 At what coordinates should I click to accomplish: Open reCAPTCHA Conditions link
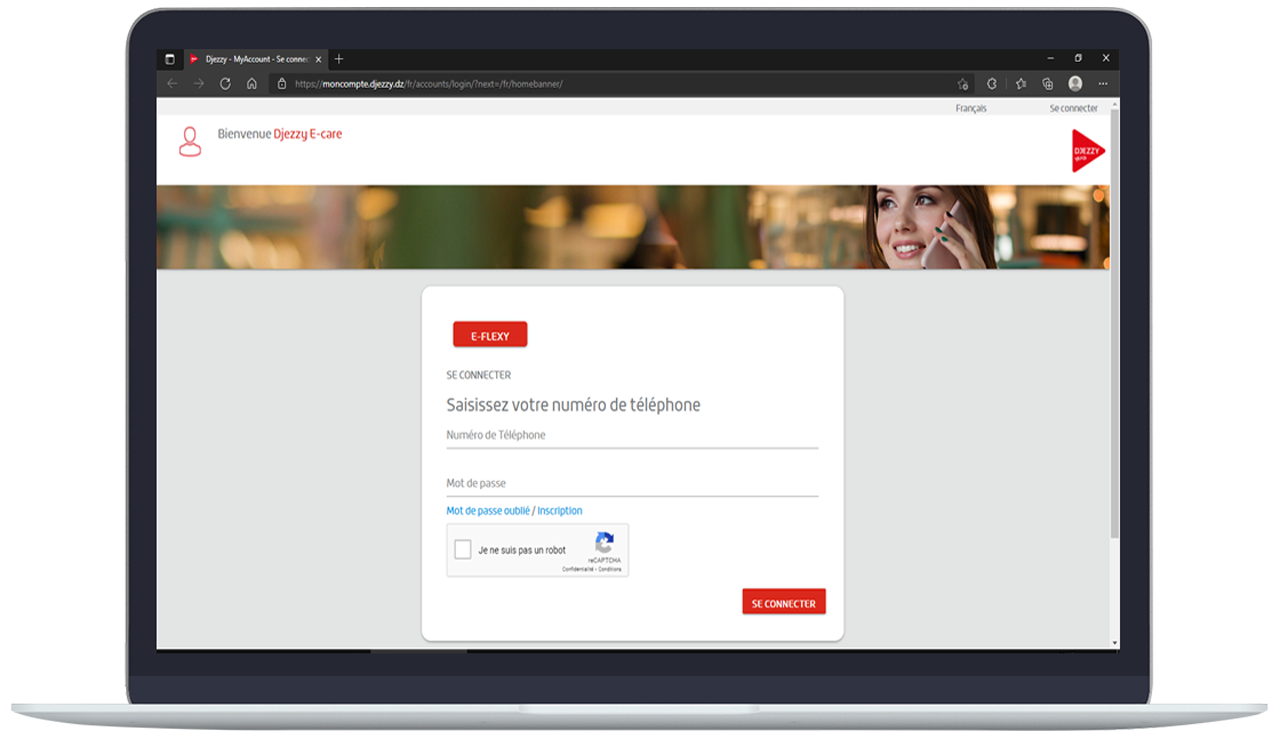coord(610,569)
